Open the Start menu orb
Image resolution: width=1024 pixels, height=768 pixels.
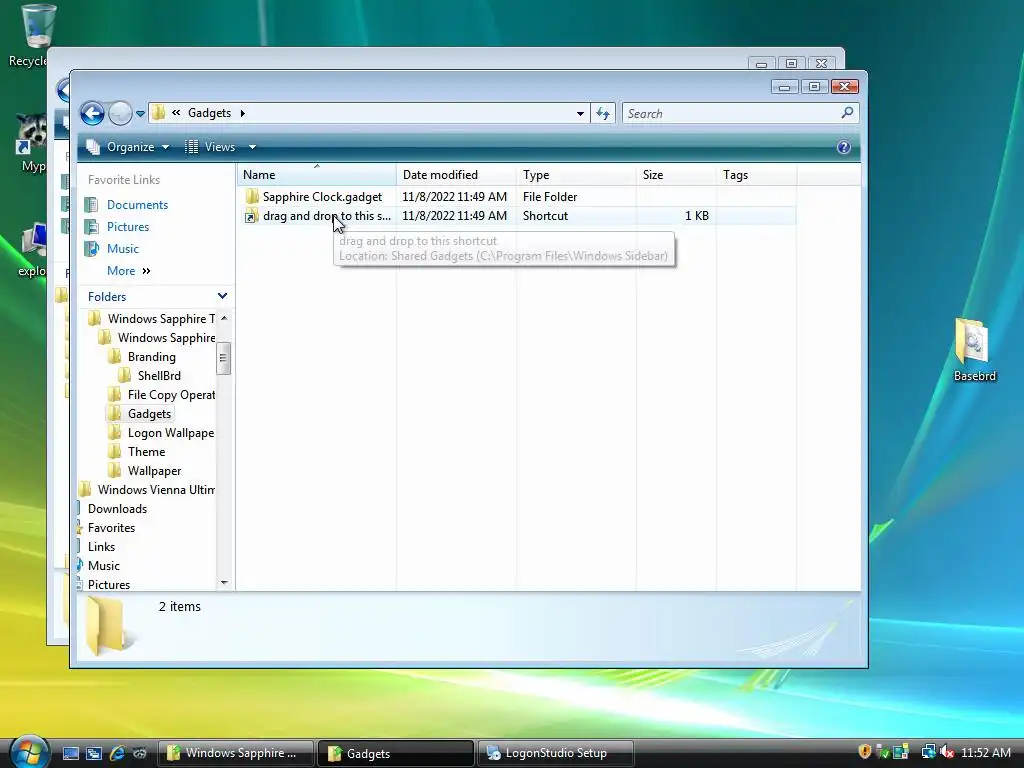29,752
